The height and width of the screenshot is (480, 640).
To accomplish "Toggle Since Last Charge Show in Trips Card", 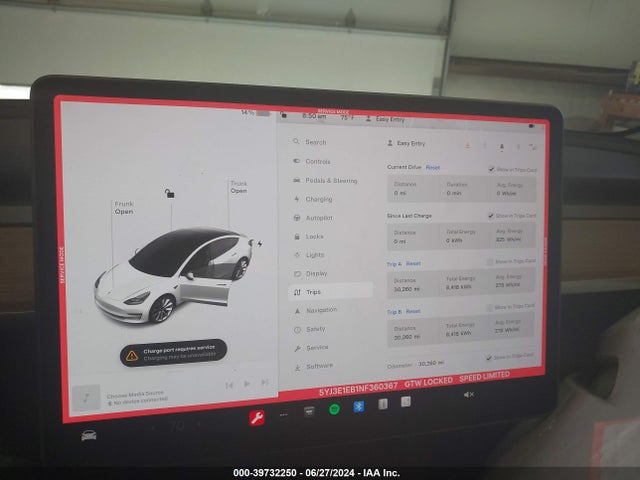I will click(x=491, y=216).
